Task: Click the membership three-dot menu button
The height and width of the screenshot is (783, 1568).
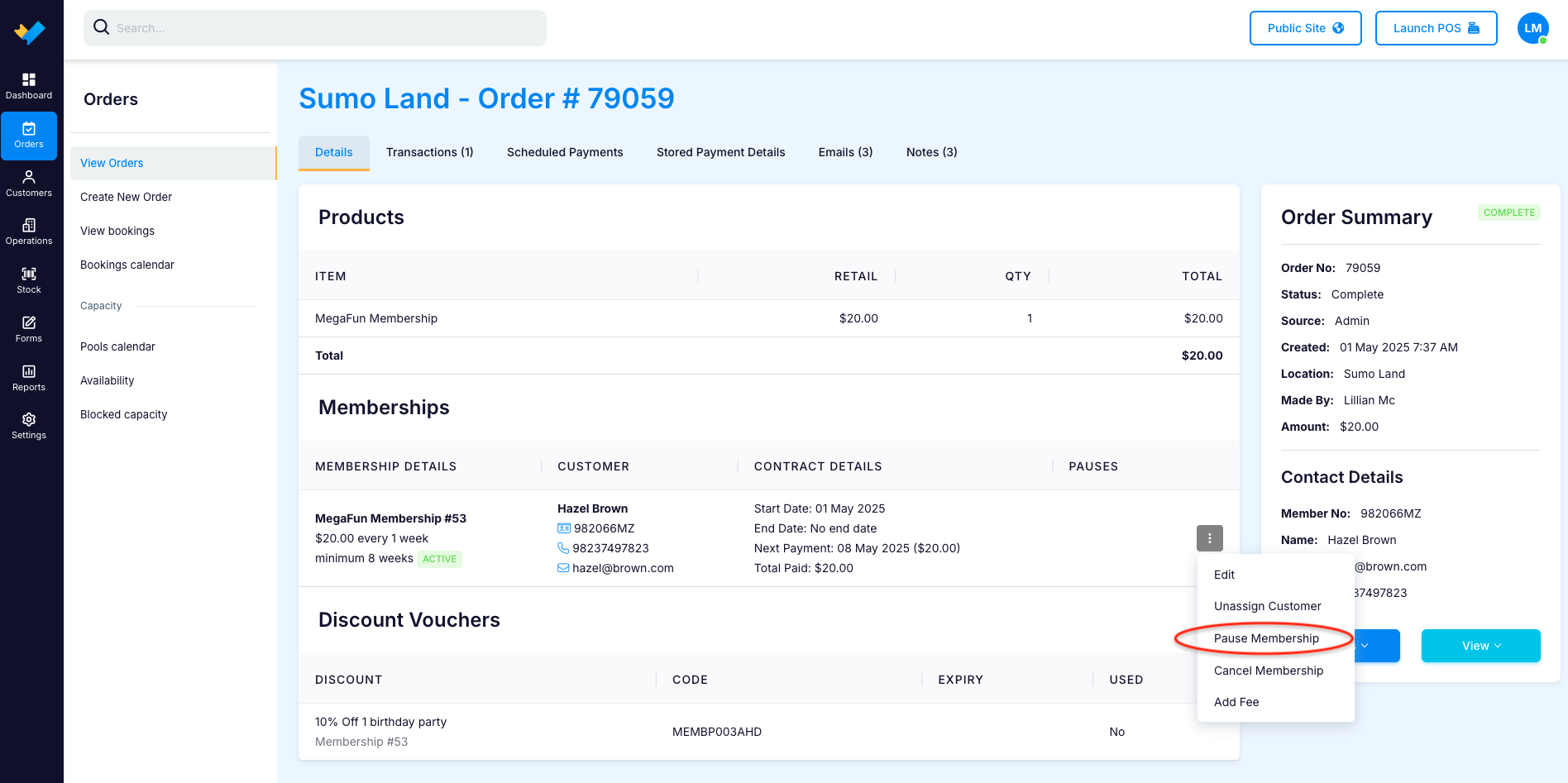Action: 1209,538
